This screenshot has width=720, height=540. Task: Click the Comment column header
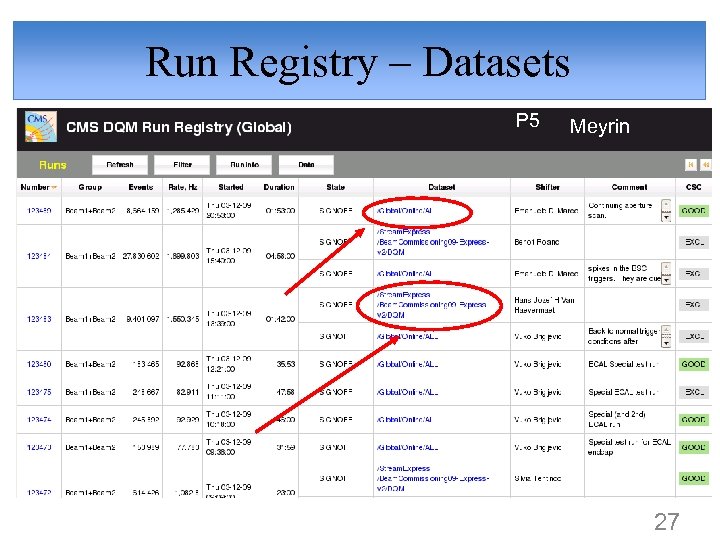(630, 187)
